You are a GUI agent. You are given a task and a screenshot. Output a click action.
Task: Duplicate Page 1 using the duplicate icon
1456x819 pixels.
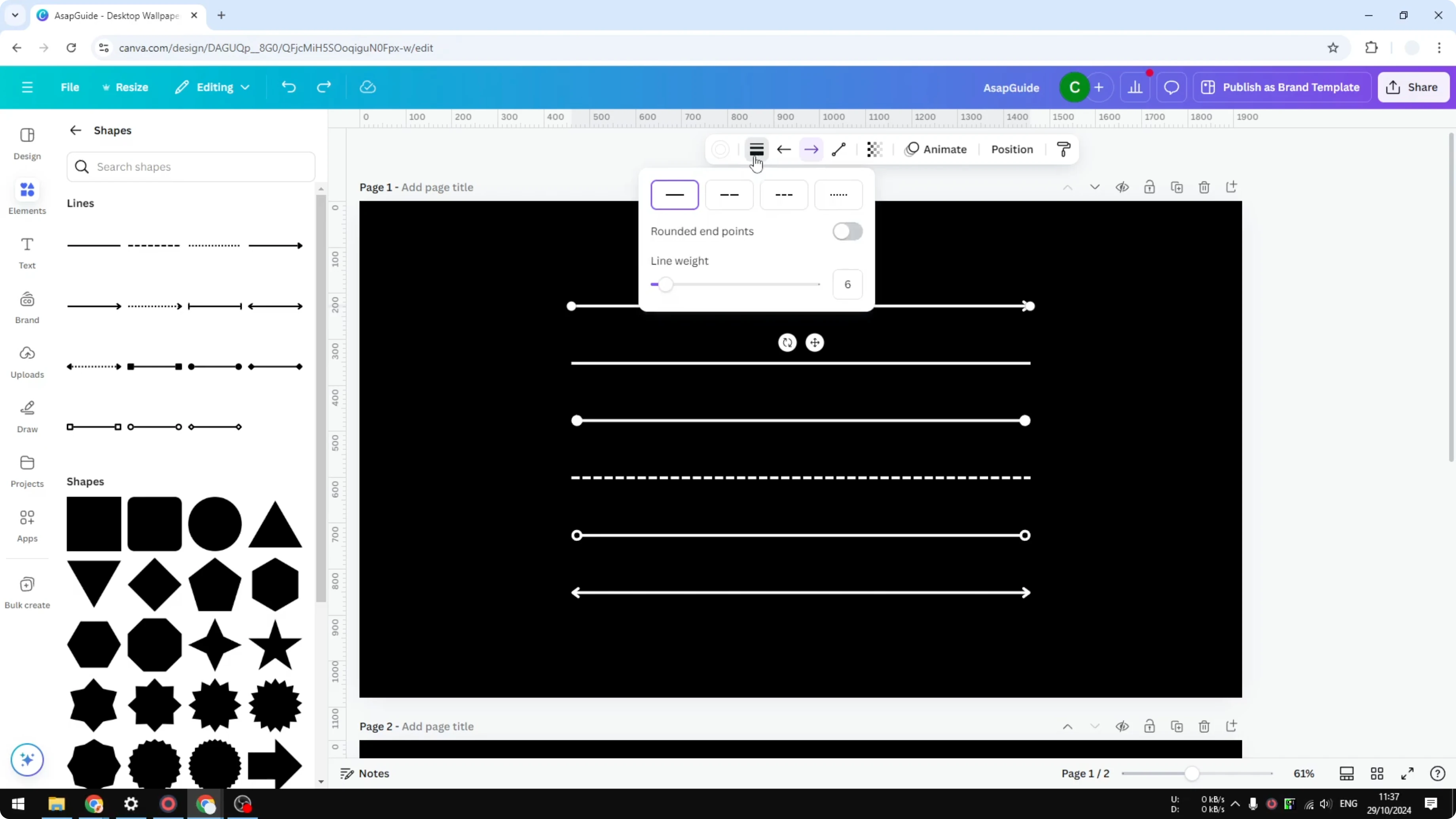pyautogui.click(x=1177, y=187)
